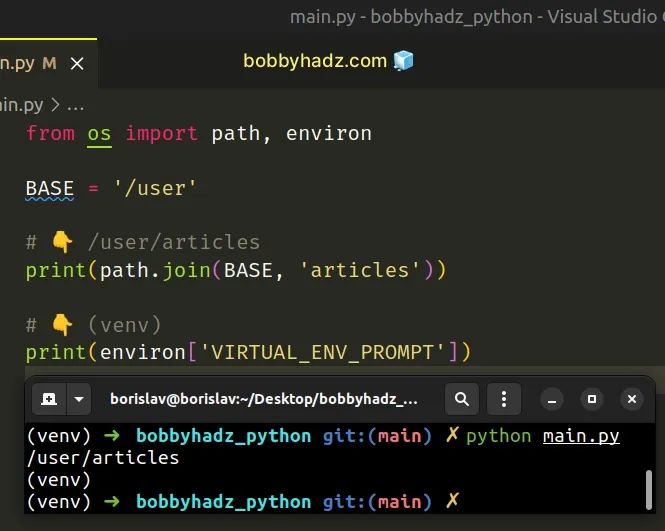
Task: Close the main.py editor tab
Action: coord(77,64)
